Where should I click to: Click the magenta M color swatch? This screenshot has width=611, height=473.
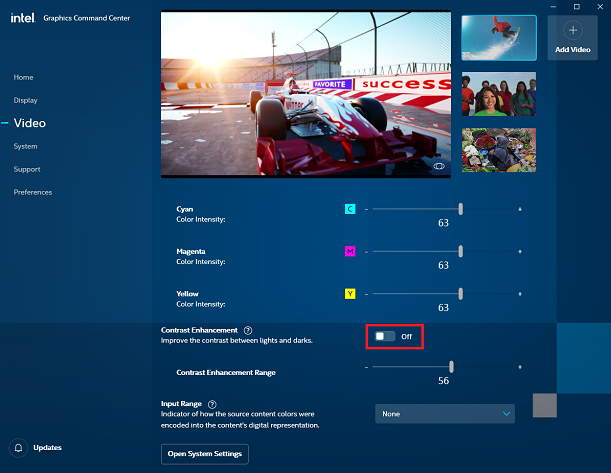click(350, 251)
